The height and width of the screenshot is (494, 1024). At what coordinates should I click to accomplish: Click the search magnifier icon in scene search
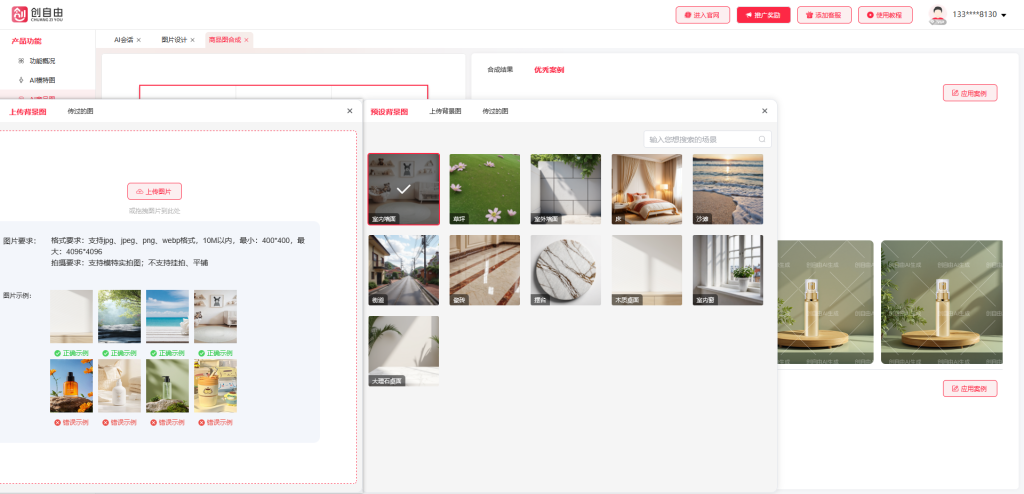click(763, 140)
